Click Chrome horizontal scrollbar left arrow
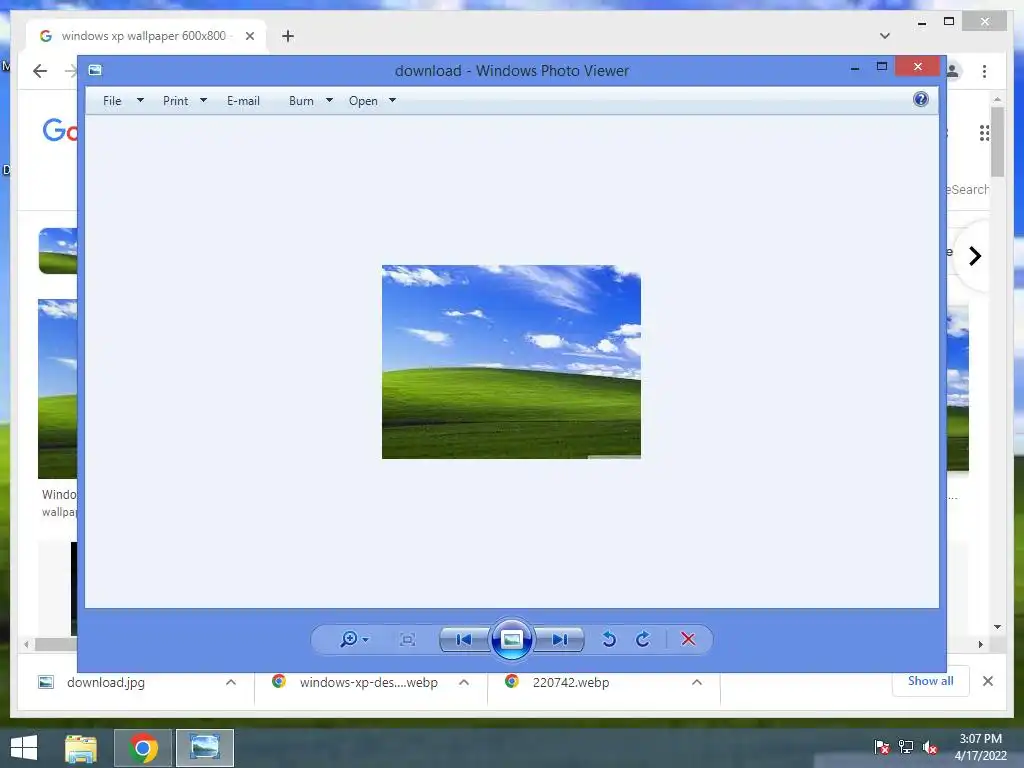Image resolution: width=1024 pixels, height=768 pixels. (x=26, y=645)
